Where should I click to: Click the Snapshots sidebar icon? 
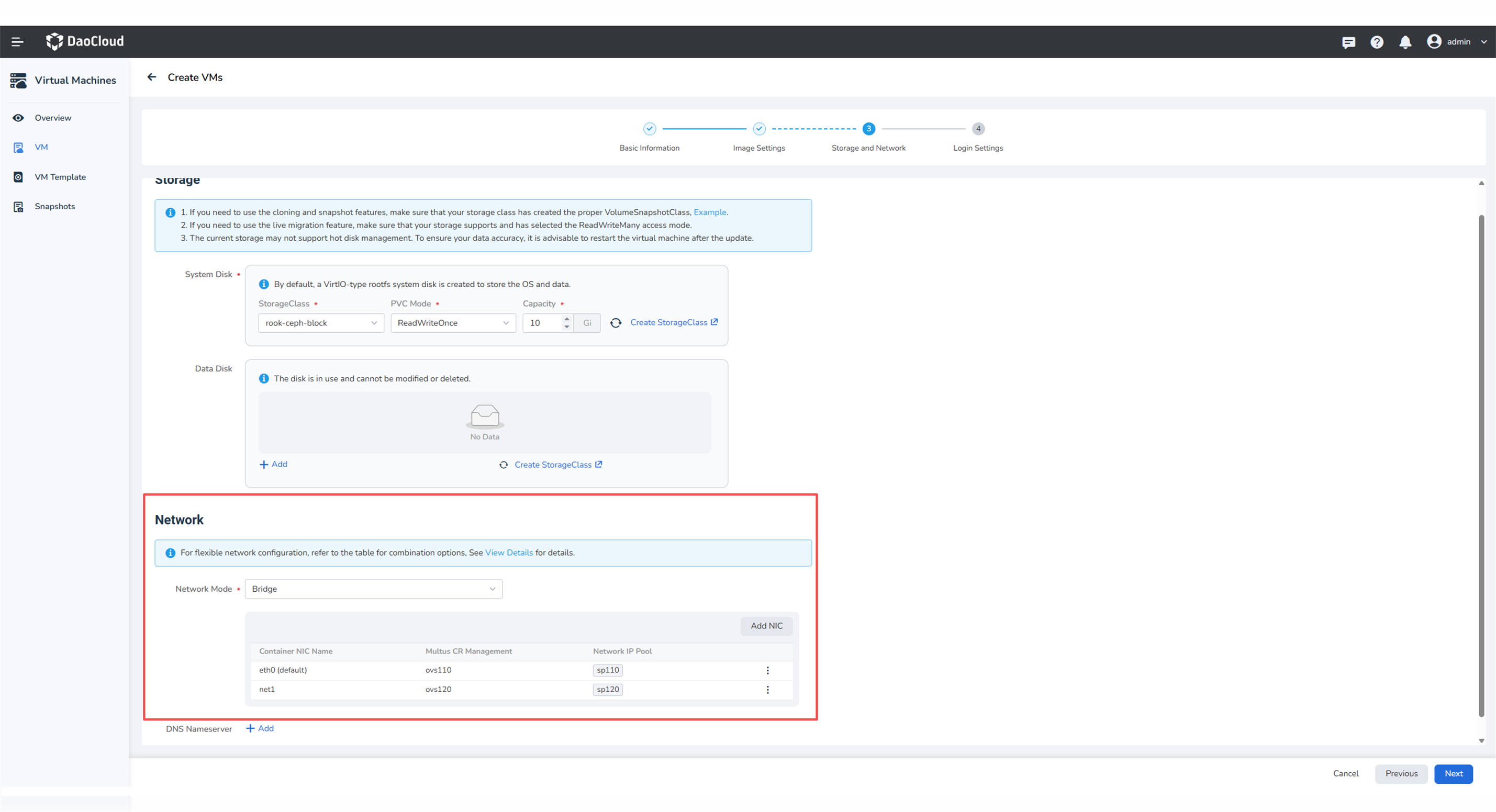coord(19,207)
